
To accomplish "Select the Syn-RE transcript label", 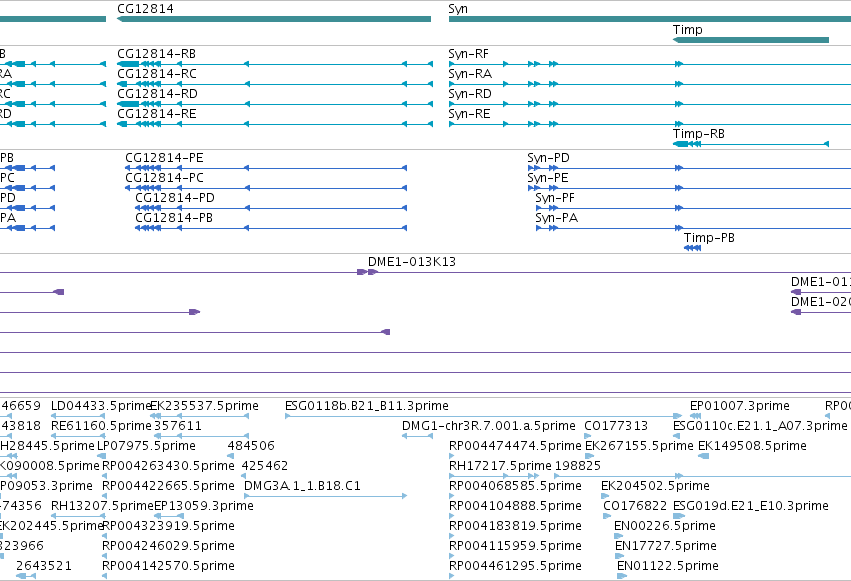I will tap(469, 114).
